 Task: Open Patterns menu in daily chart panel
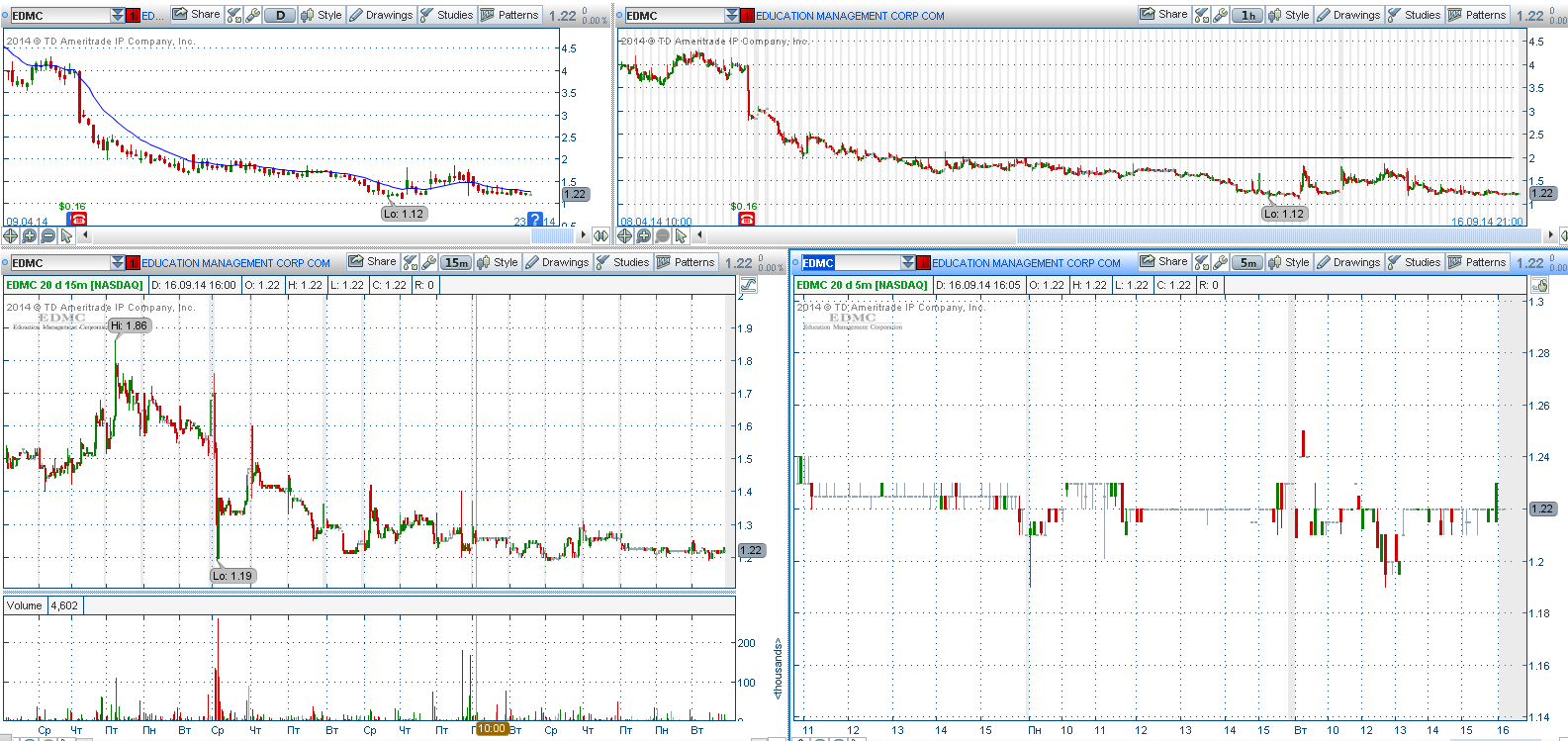click(x=509, y=15)
